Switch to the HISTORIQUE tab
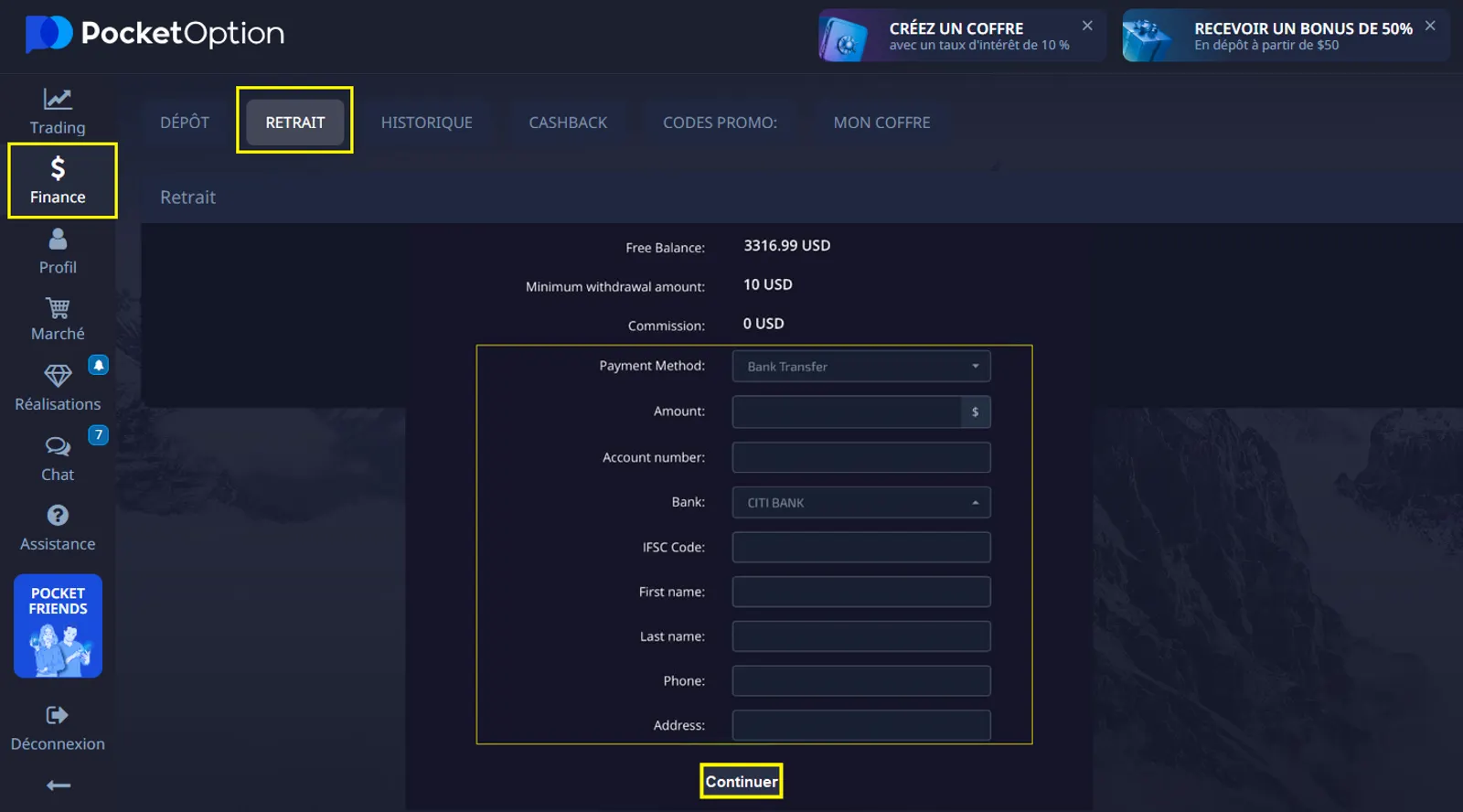This screenshot has height=812, width=1463. (426, 123)
